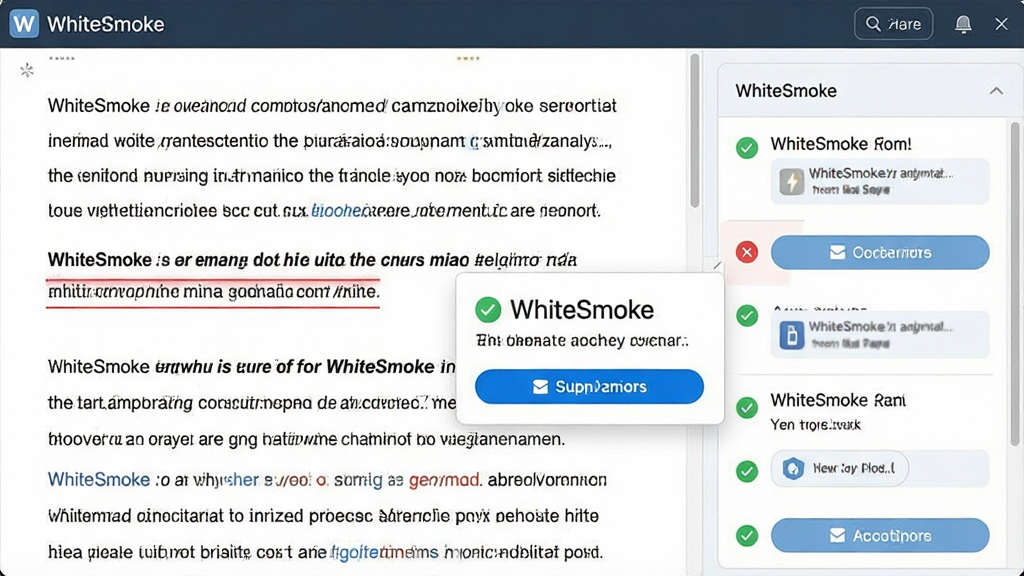
Task: Click the search field in the title bar
Action: click(893, 24)
